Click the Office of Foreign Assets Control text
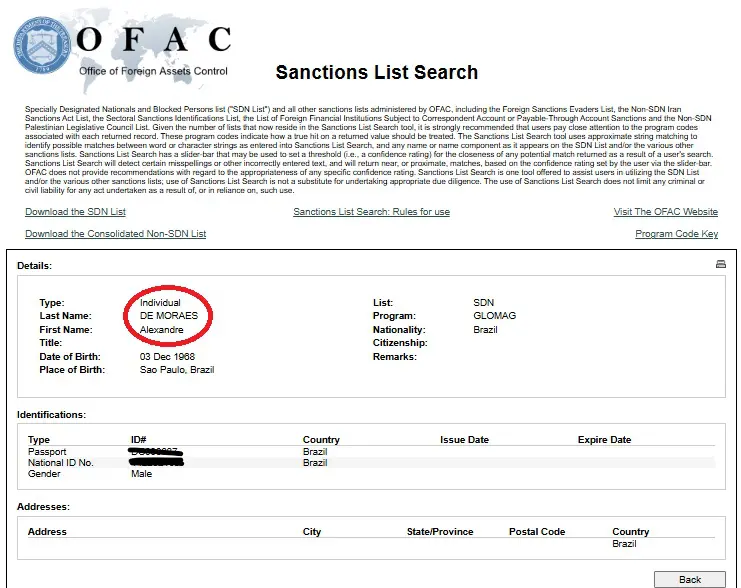 [153, 71]
